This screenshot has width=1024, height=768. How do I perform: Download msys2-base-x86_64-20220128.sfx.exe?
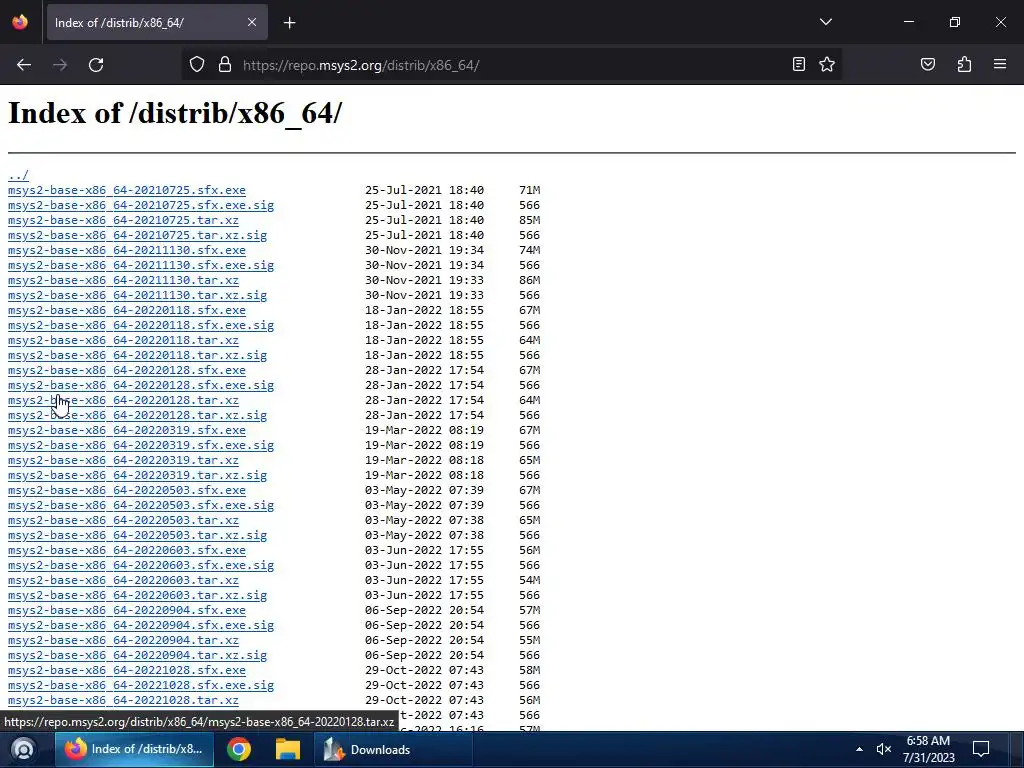[x=127, y=370]
